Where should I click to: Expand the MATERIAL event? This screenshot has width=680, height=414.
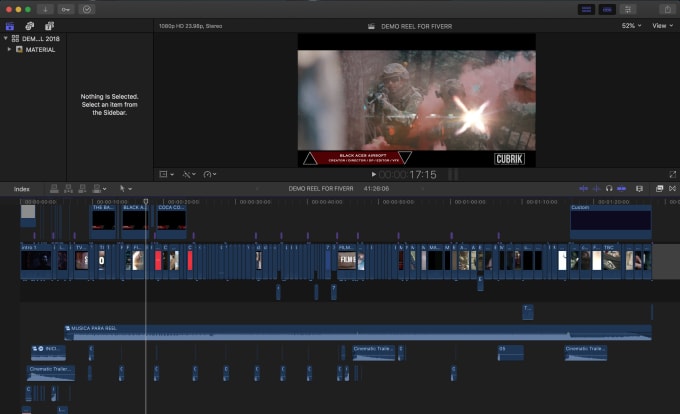coord(9,49)
